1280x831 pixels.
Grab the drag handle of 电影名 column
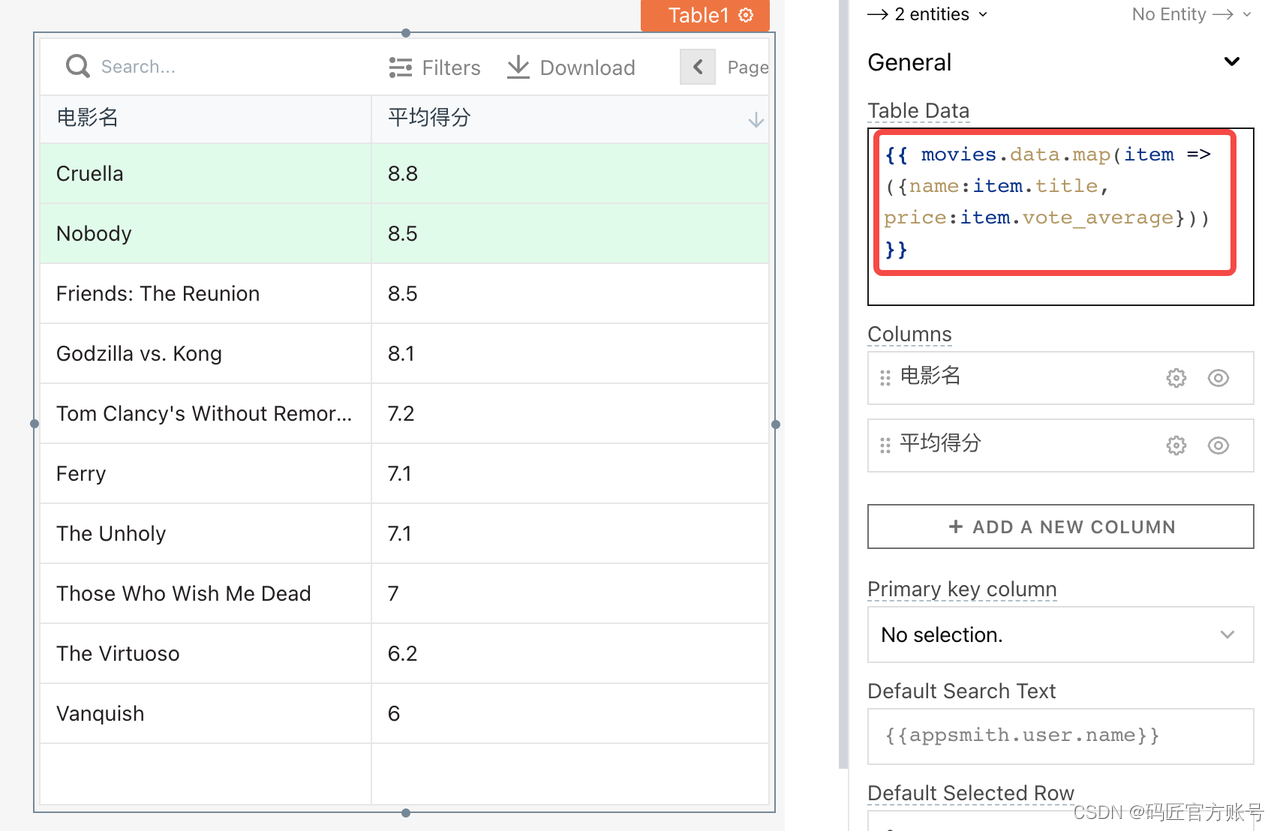point(885,378)
